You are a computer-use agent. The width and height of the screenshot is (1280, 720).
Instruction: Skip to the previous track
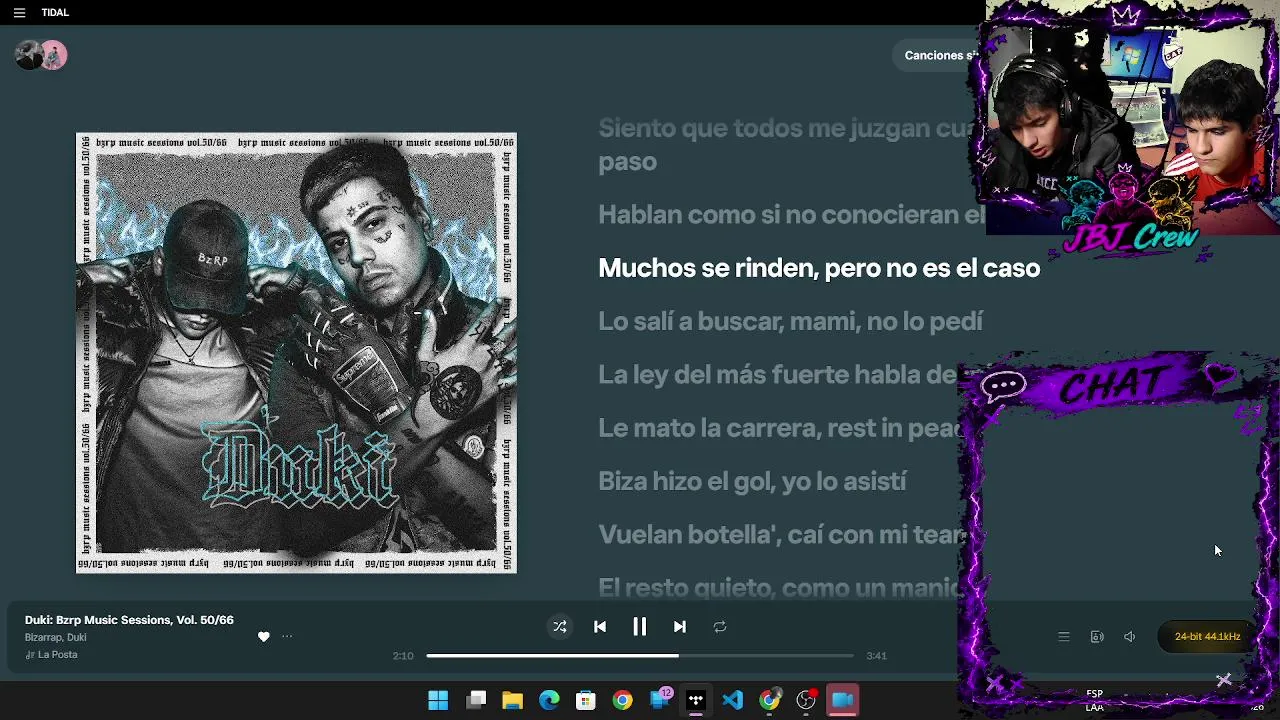tap(600, 627)
